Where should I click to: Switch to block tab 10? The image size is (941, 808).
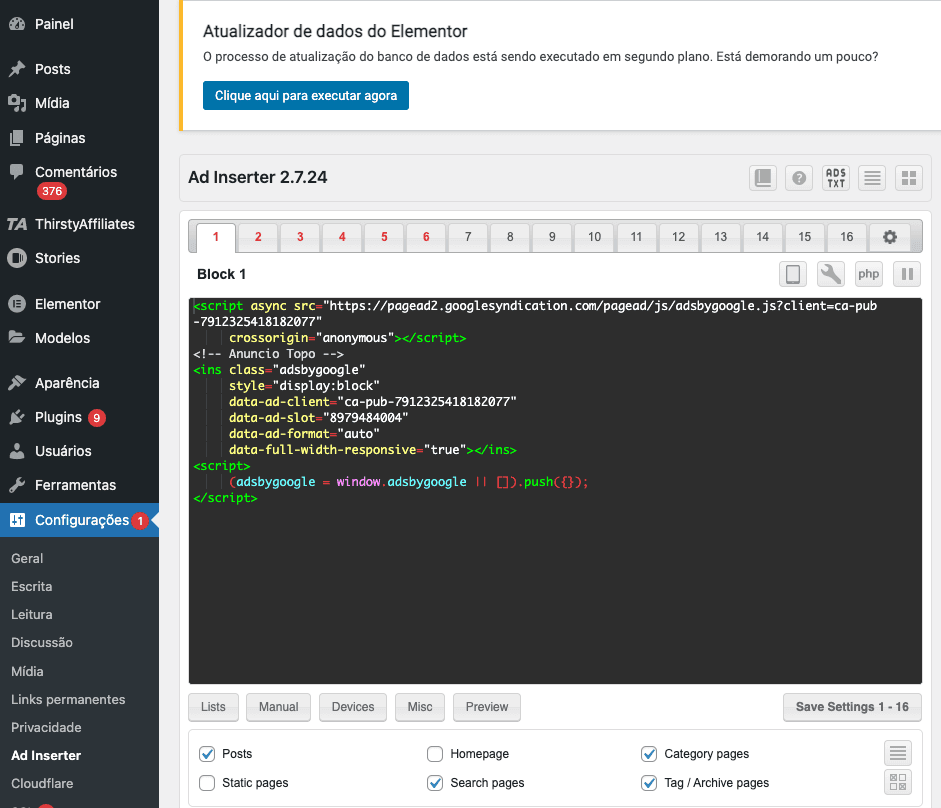pos(594,237)
